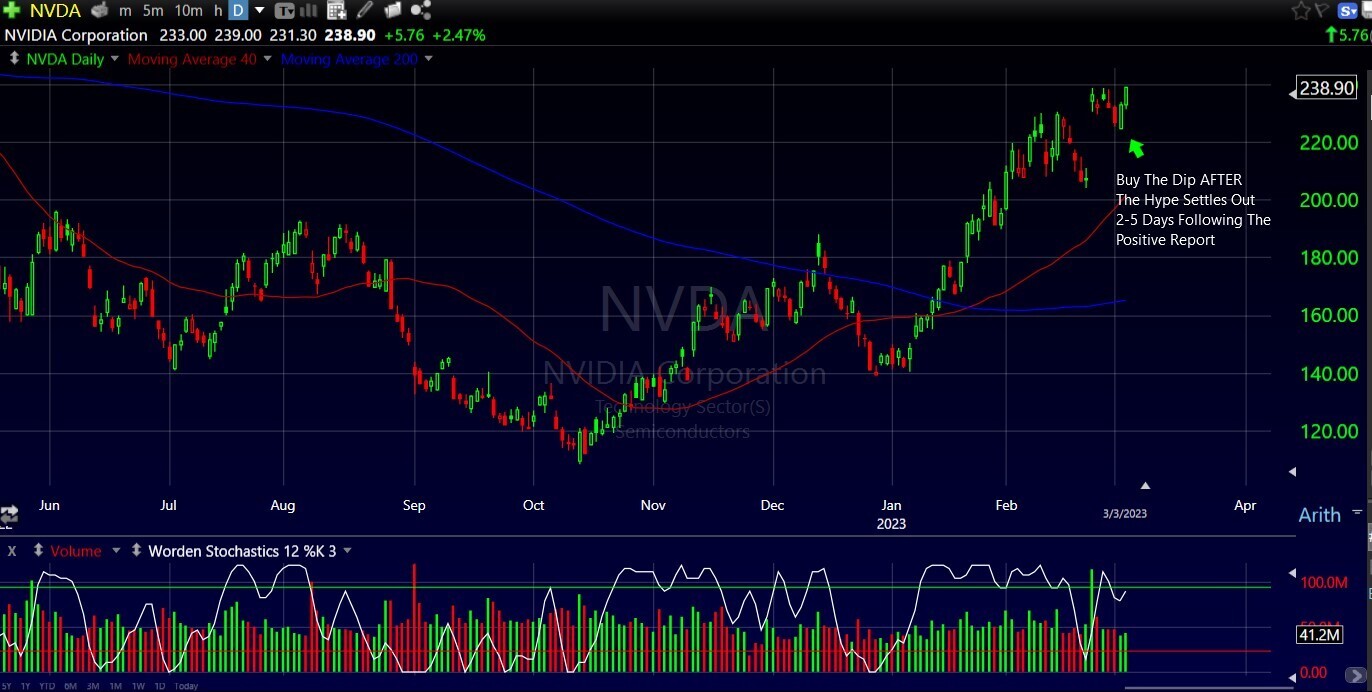The image size is (1372, 692).
Task: Set chart range to 1D
Action: tap(160, 686)
